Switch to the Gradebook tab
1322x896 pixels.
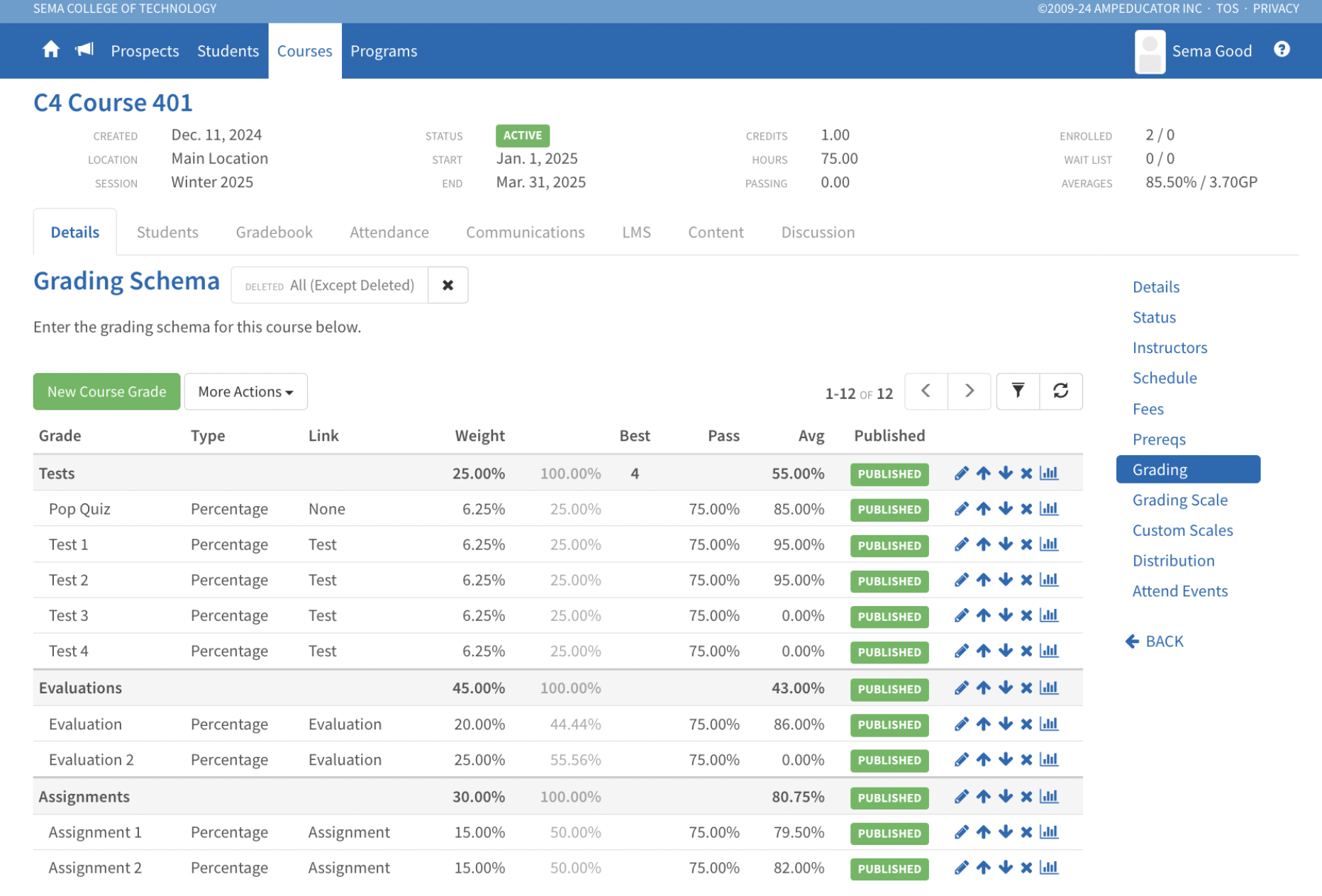pos(274,233)
